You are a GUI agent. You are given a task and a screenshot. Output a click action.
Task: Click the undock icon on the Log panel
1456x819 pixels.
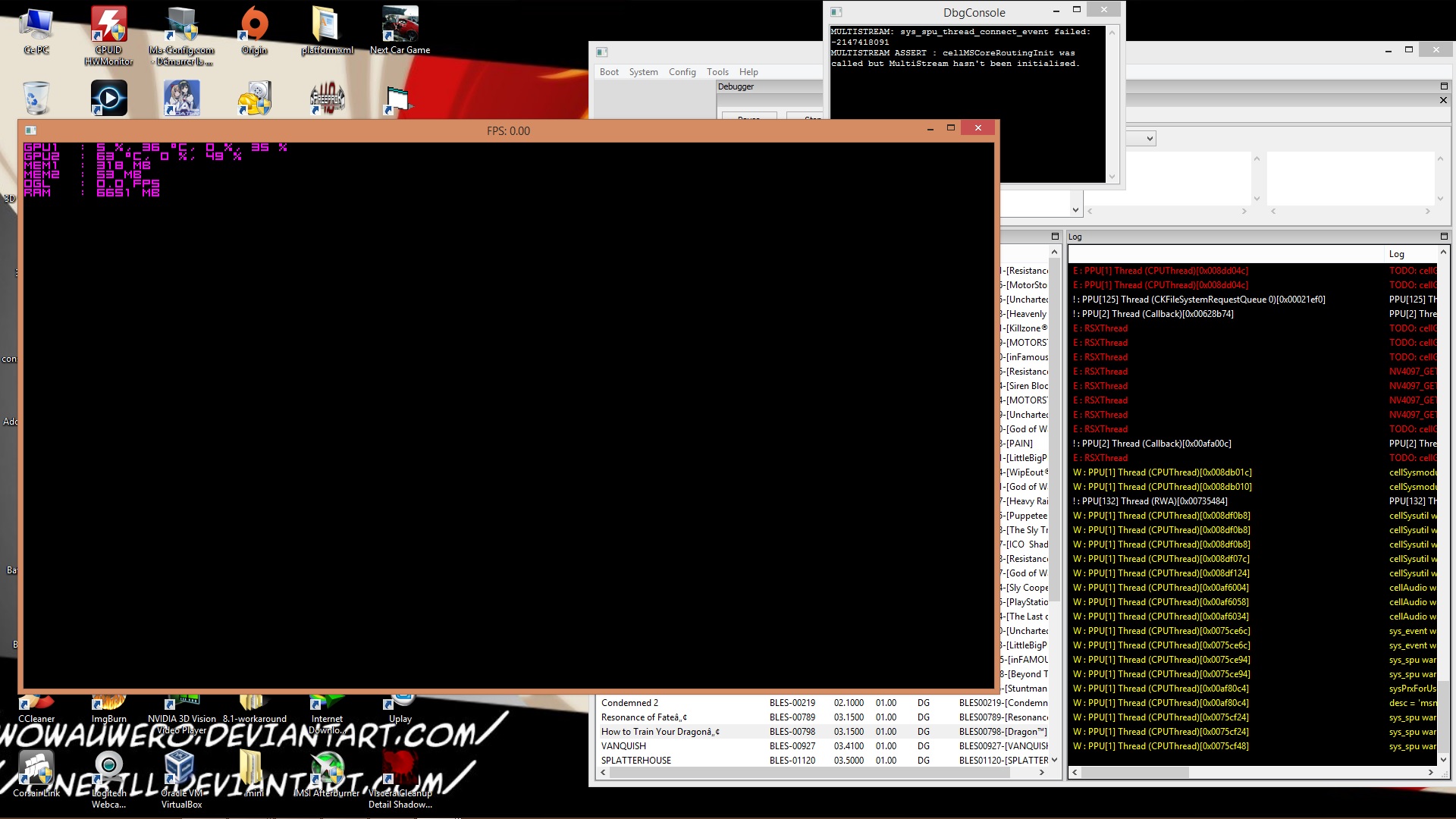[x=1444, y=237]
